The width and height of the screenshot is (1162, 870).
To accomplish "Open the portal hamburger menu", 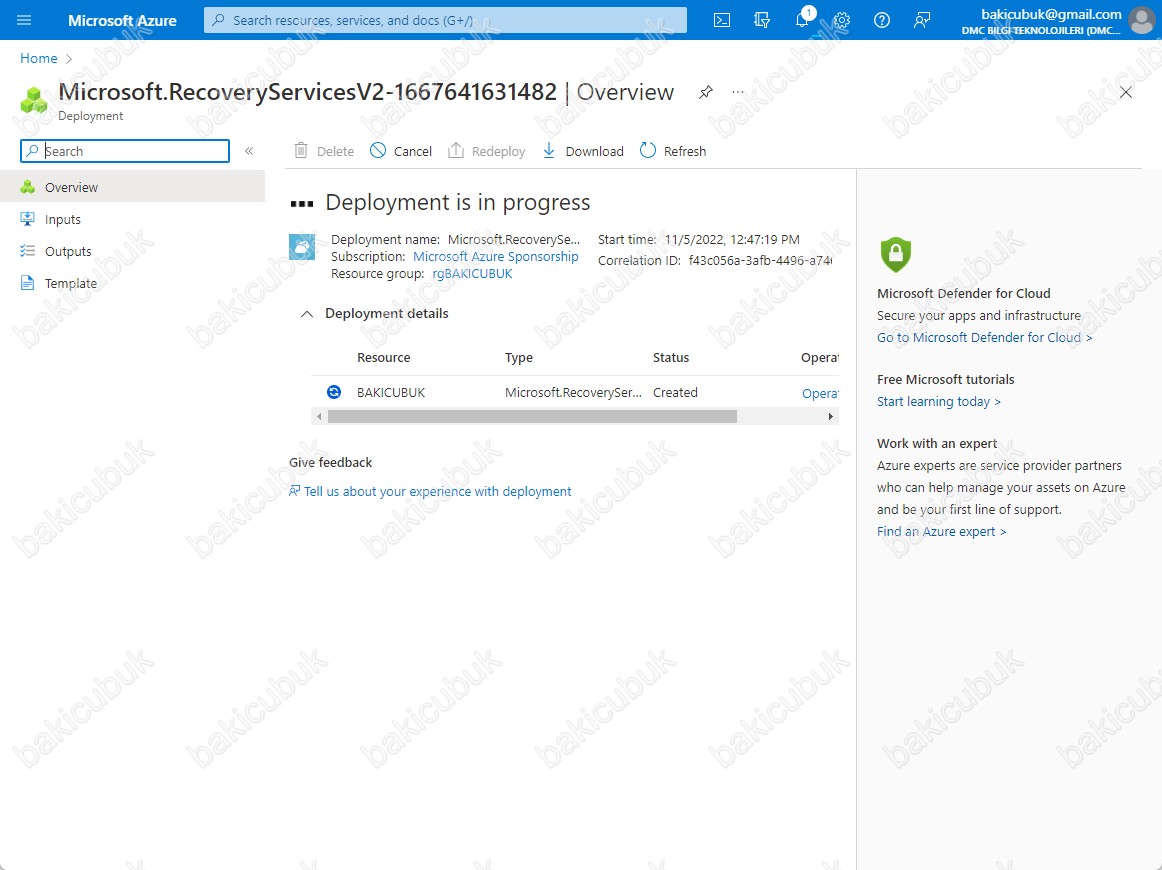I will pos(24,20).
